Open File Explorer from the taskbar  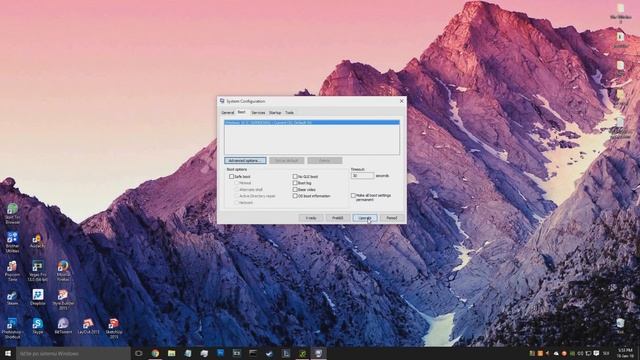click(x=171, y=353)
